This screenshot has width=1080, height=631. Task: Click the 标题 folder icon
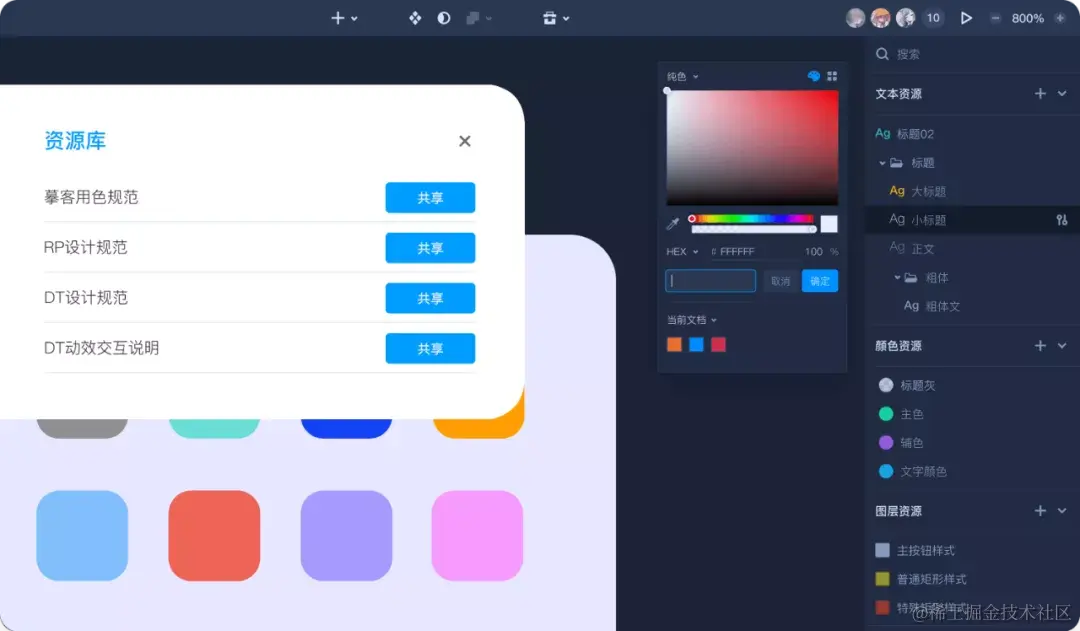coord(896,163)
